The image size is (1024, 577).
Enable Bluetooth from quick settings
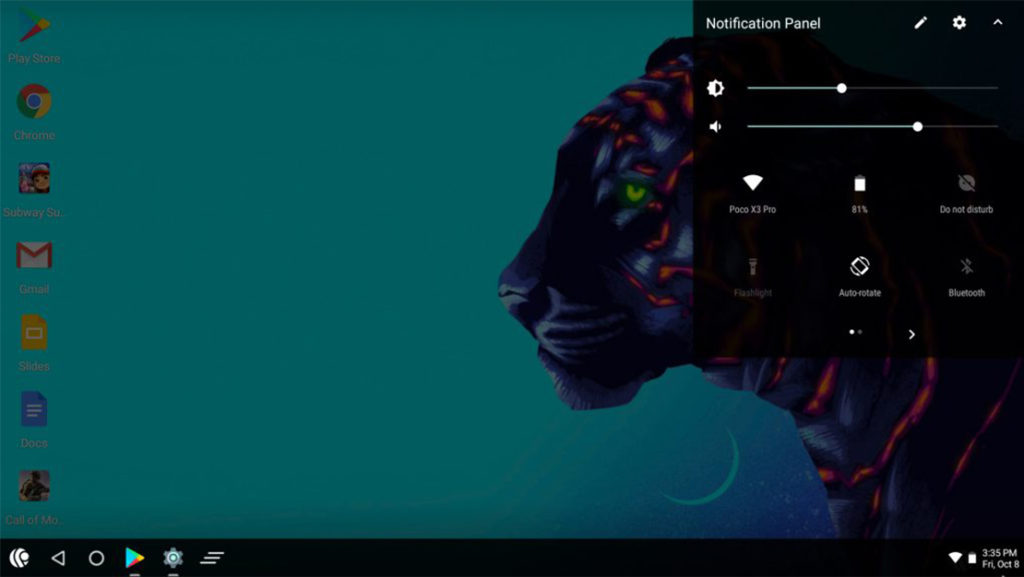click(964, 275)
